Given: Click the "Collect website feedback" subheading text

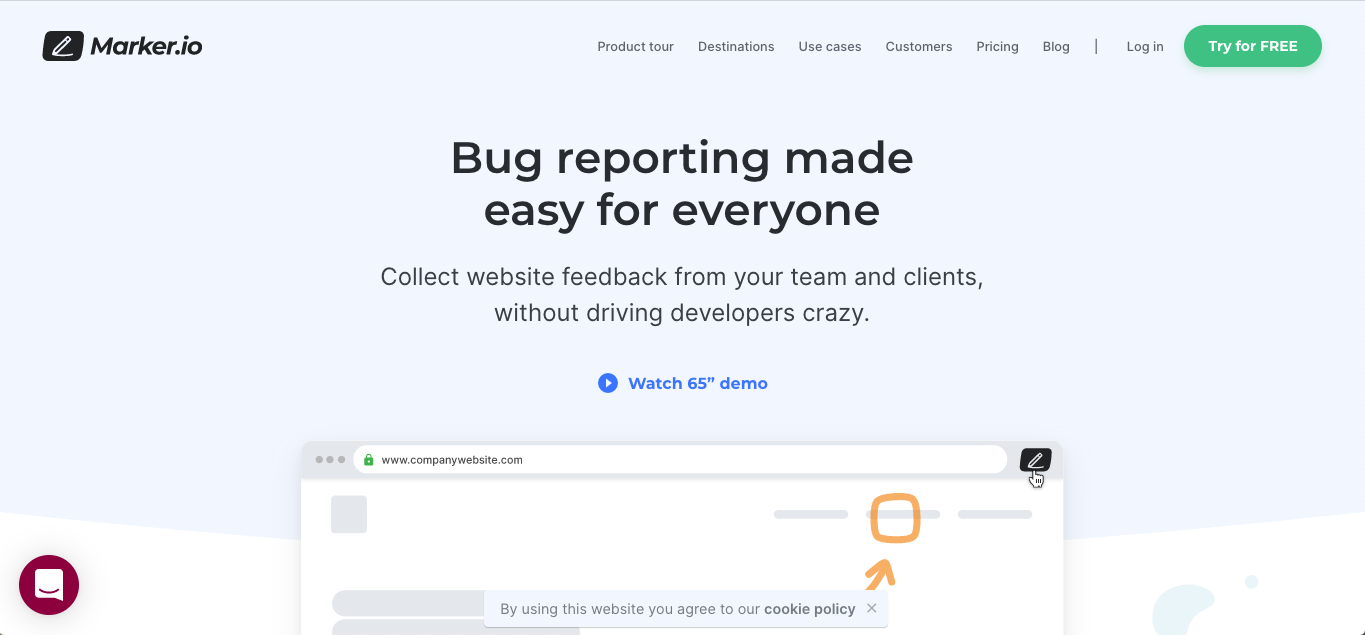Looking at the screenshot, I should point(682,294).
